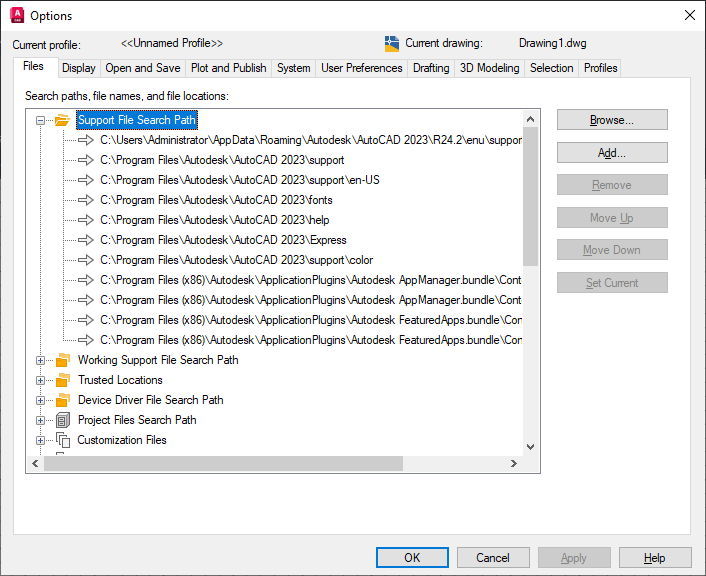Click the AutoCAD logo icon in title bar
The height and width of the screenshot is (576, 706).
coord(17,15)
